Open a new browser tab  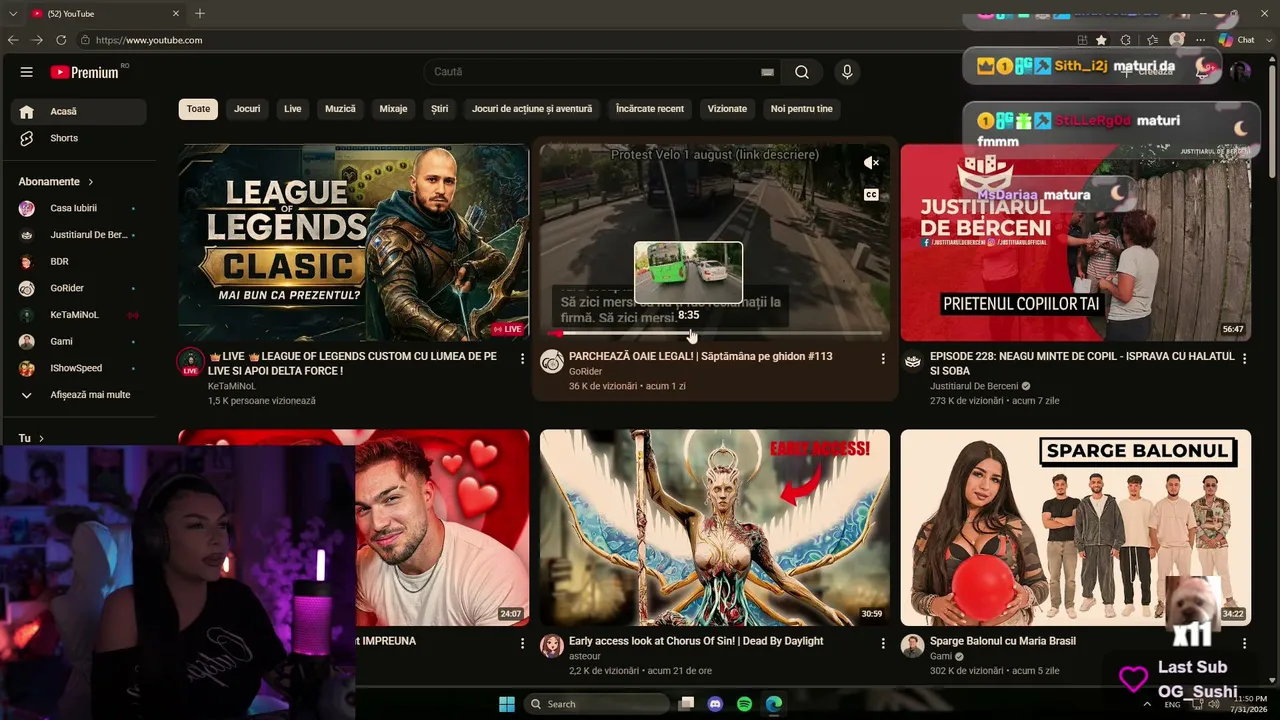200,13
